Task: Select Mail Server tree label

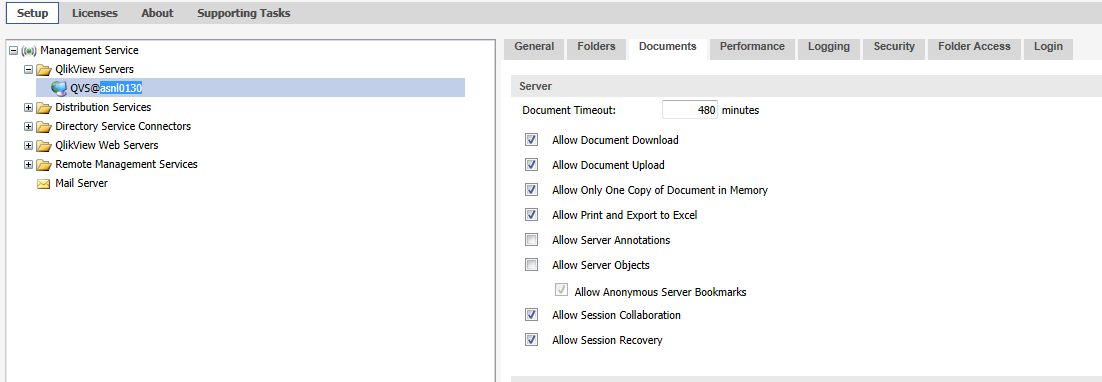Action: (82, 183)
